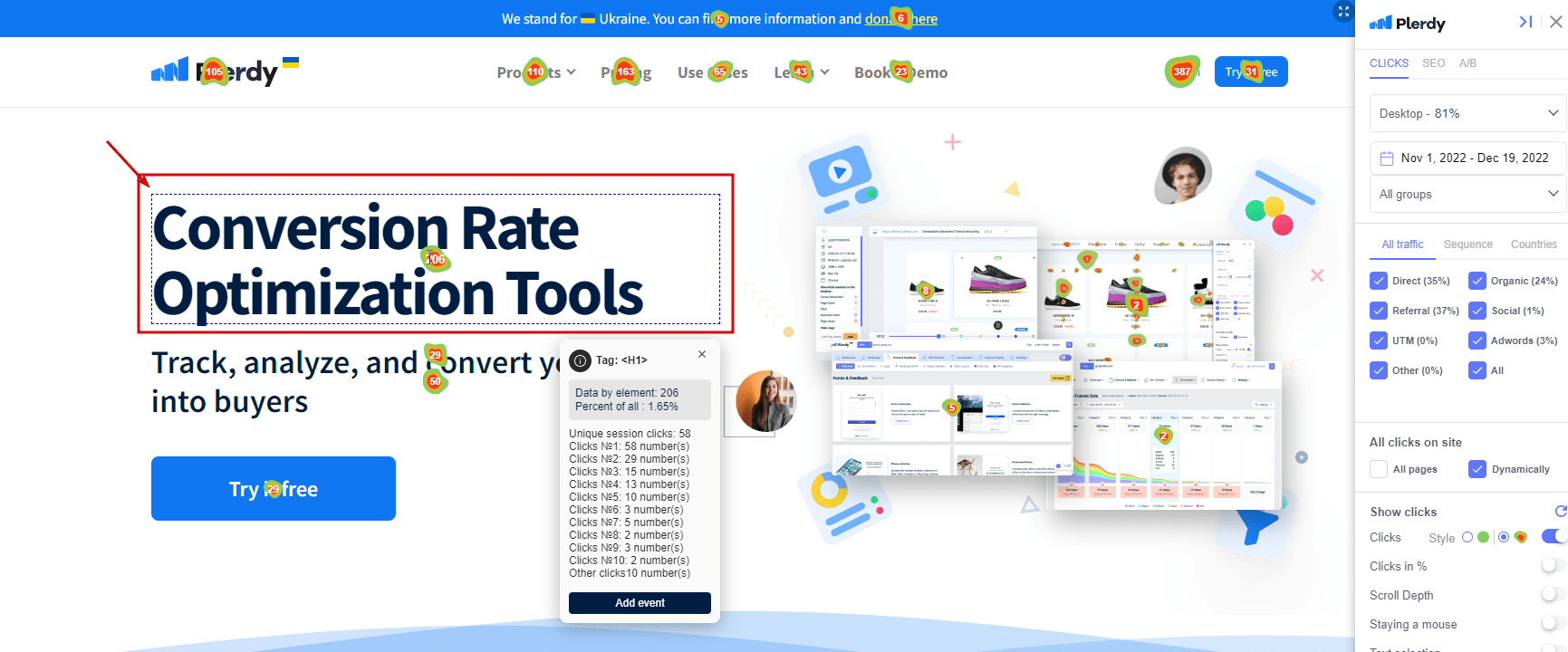Open the All groups dropdown
The image size is (1568, 652).
point(1467,194)
